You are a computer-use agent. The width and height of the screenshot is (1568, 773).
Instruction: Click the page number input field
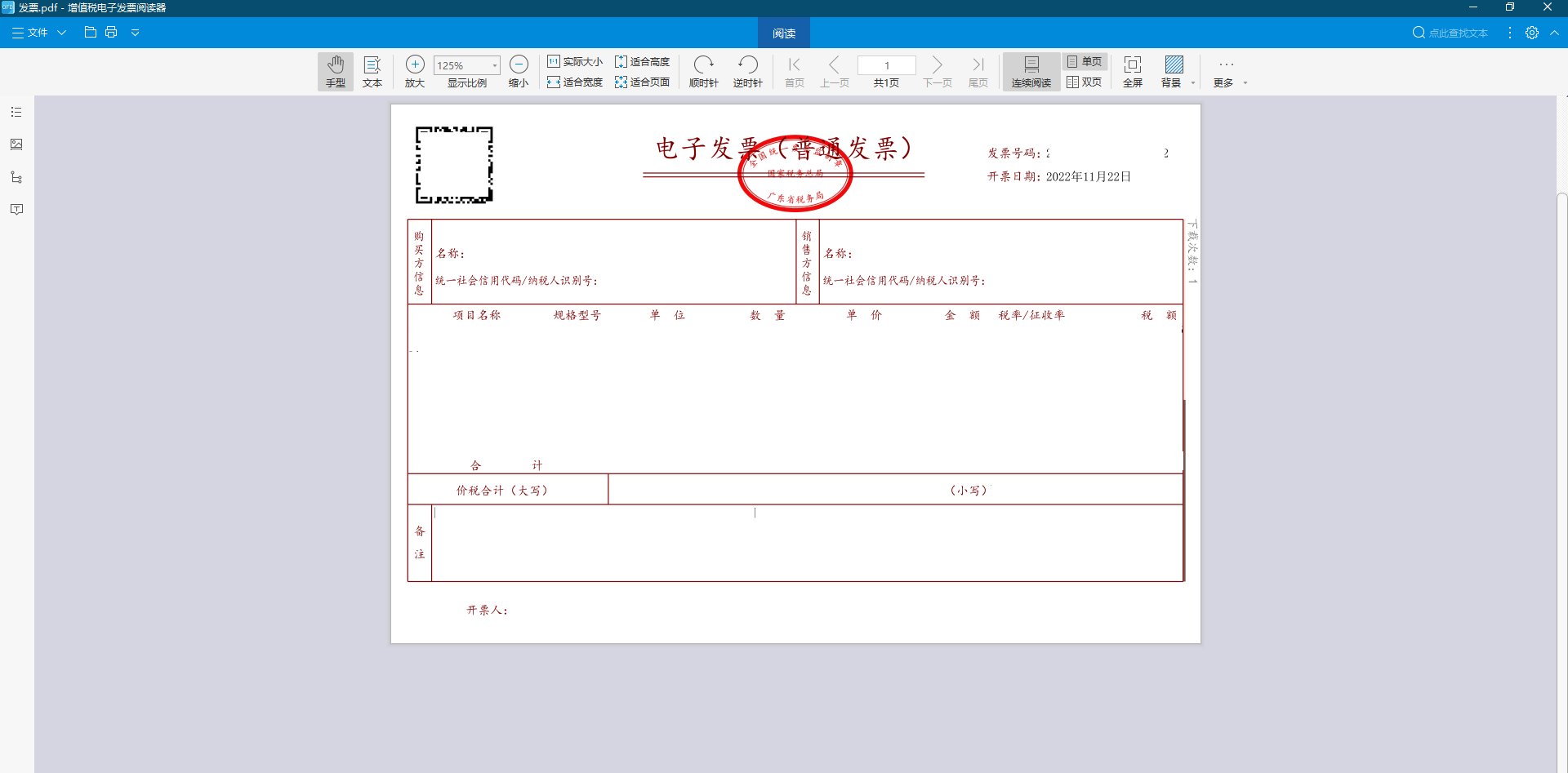(x=886, y=65)
